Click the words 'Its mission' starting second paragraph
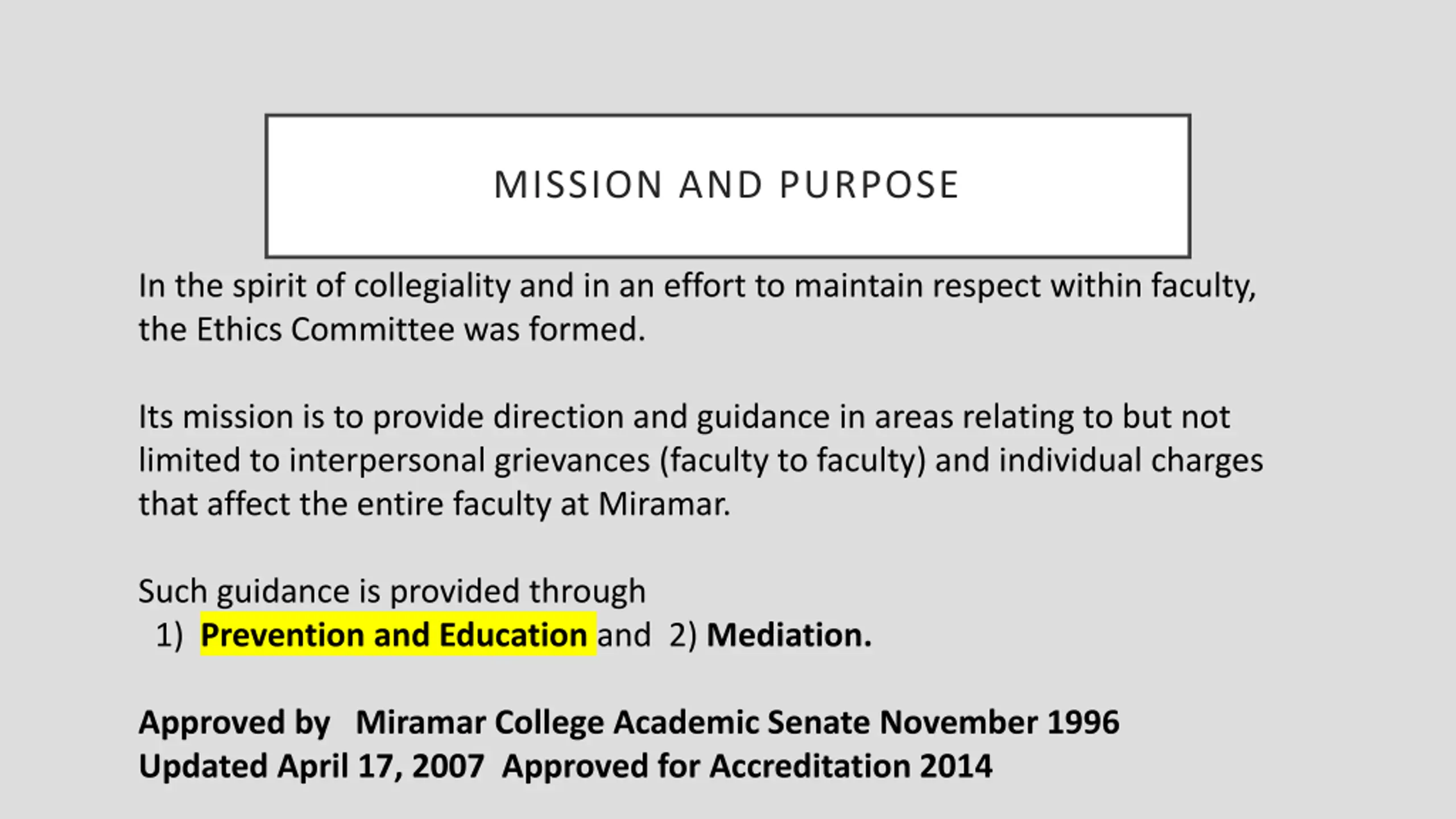This screenshot has height=819, width=1456. tap(215, 417)
